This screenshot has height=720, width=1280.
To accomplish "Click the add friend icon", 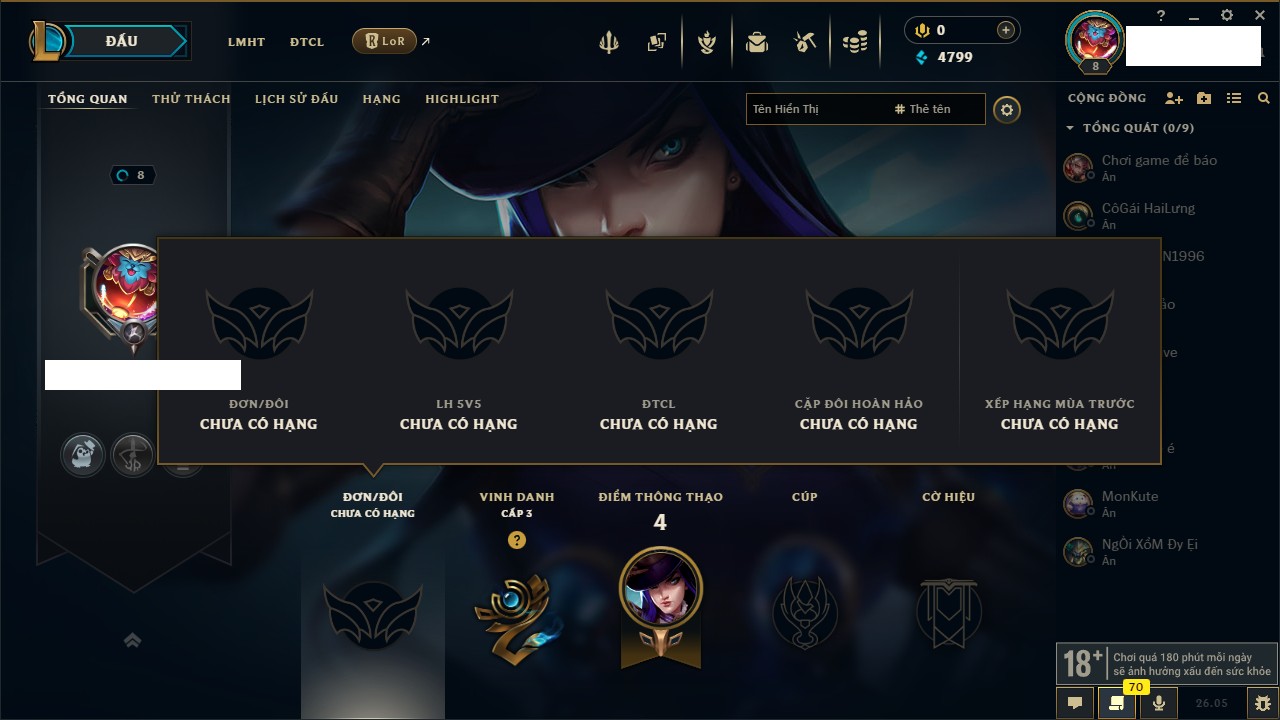I will pos(1174,98).
